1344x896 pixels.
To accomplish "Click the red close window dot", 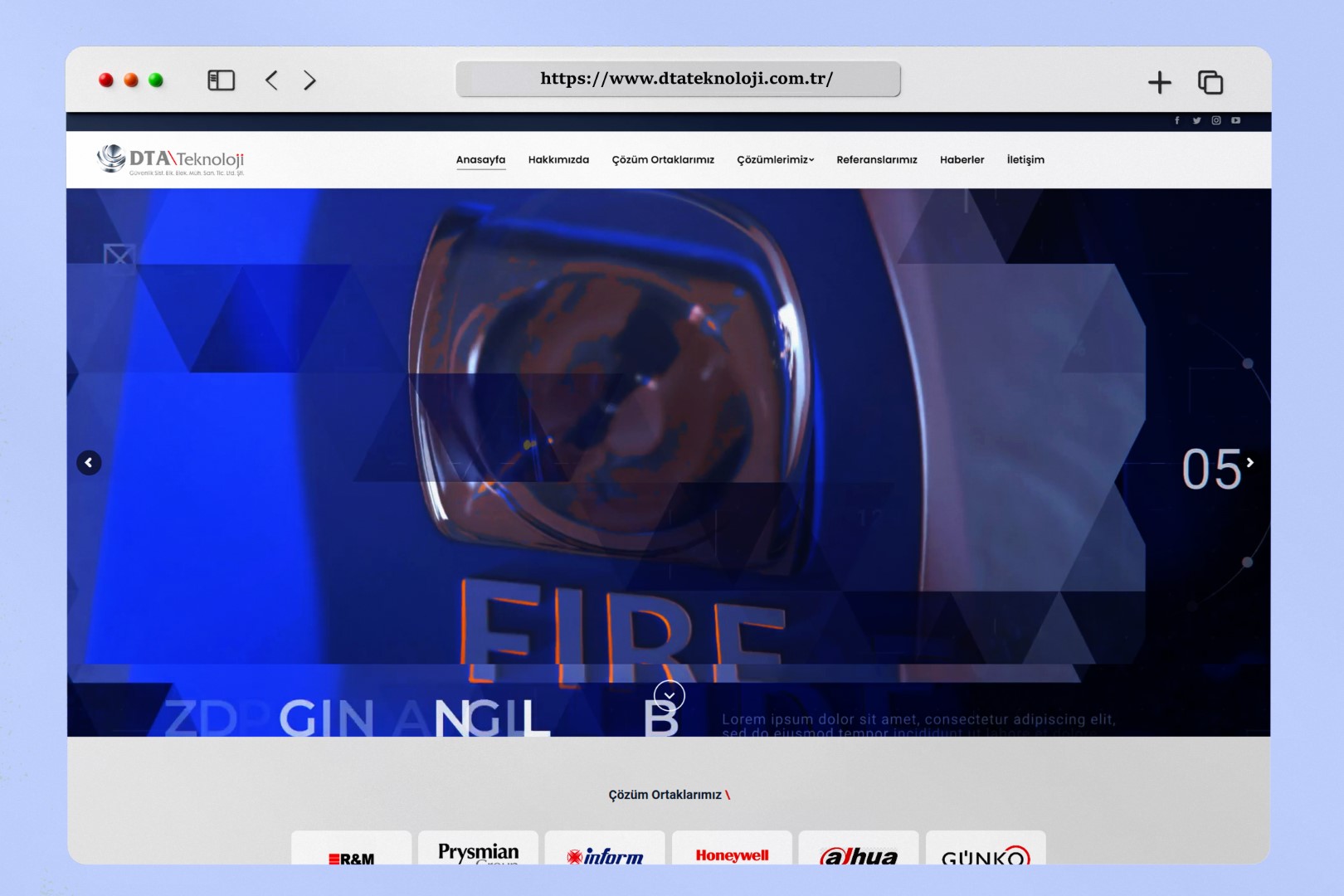I will [106, 80].
